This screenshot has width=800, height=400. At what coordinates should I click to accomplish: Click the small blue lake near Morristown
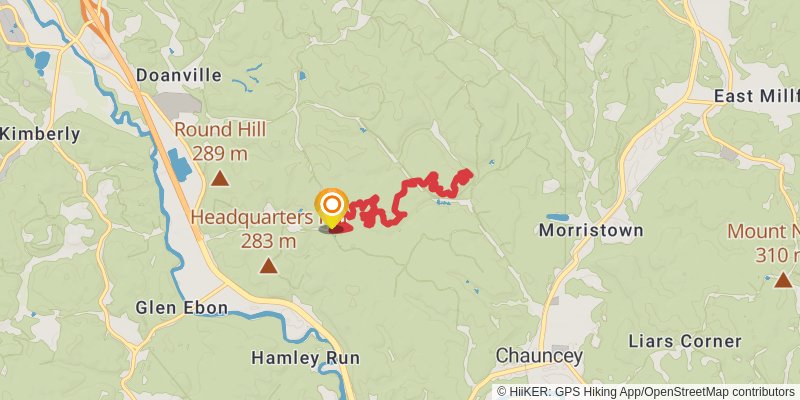click(x=557, y=217)
